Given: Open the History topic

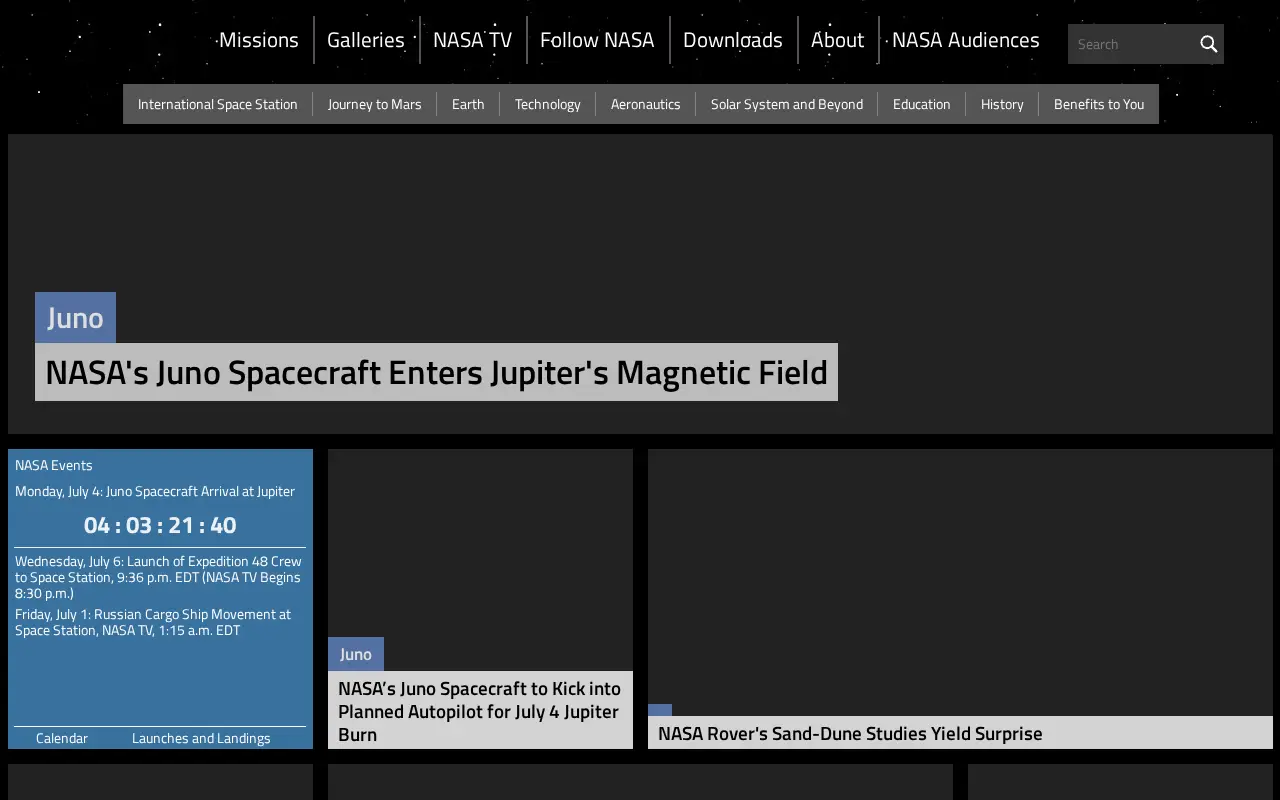Looking at the screenshot, I should tap(1002, 104).
